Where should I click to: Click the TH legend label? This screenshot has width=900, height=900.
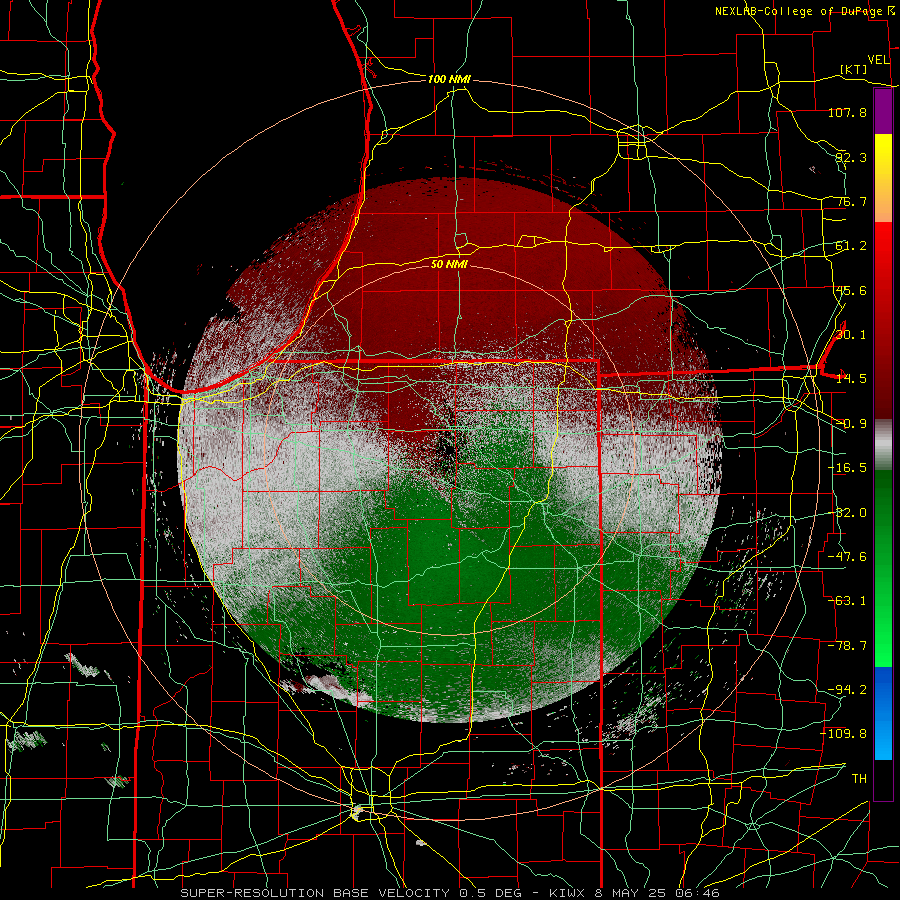click(x=859, y=779)
